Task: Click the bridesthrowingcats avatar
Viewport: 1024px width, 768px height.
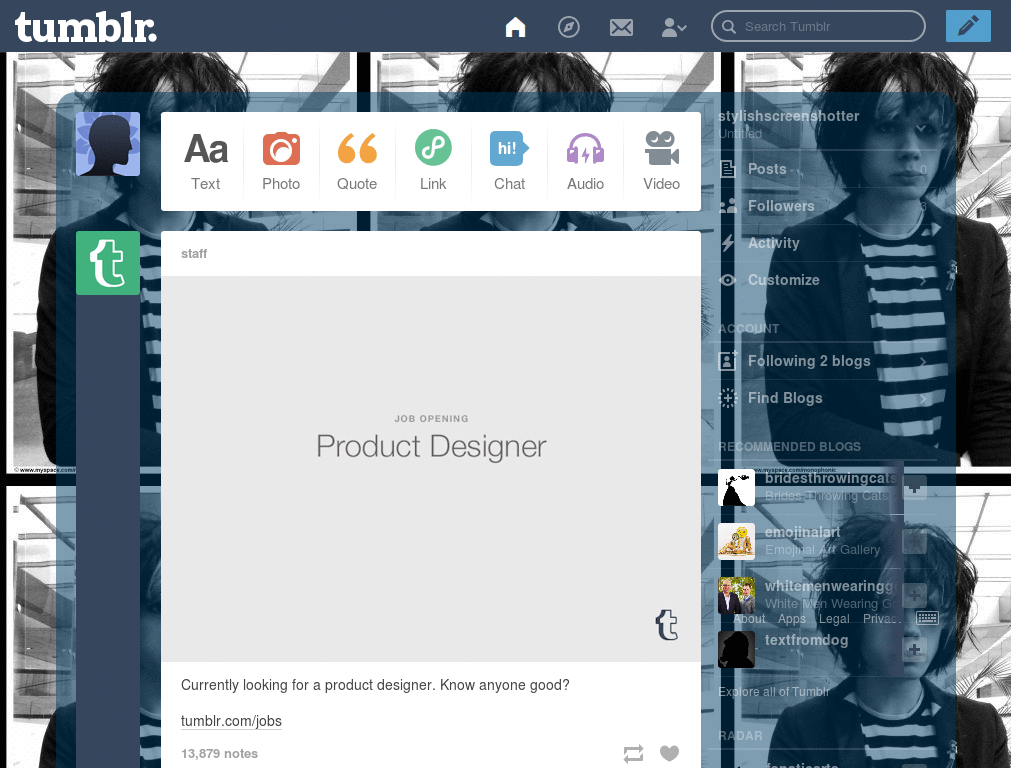Action: tap(736, 488)
